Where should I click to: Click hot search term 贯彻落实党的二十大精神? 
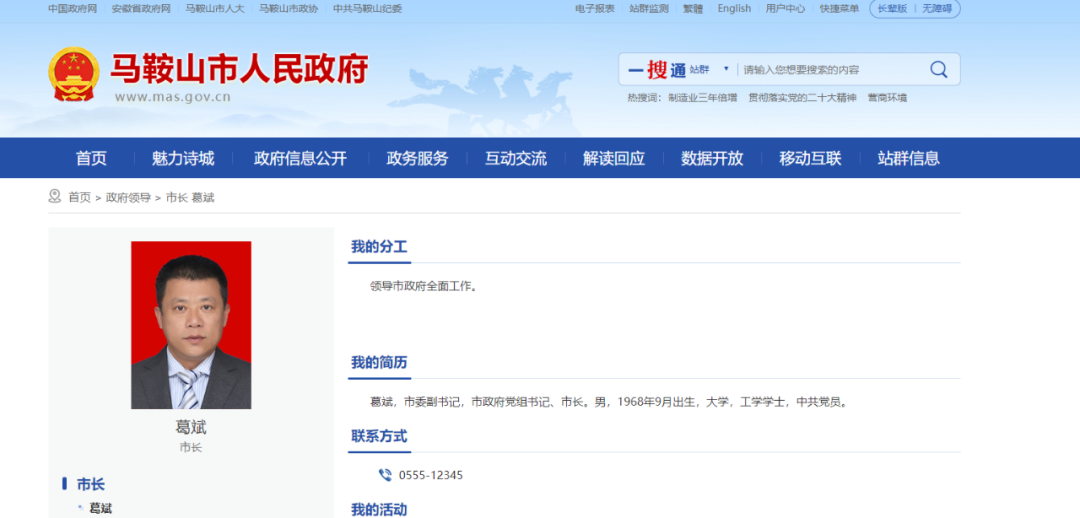pos(802,98)
